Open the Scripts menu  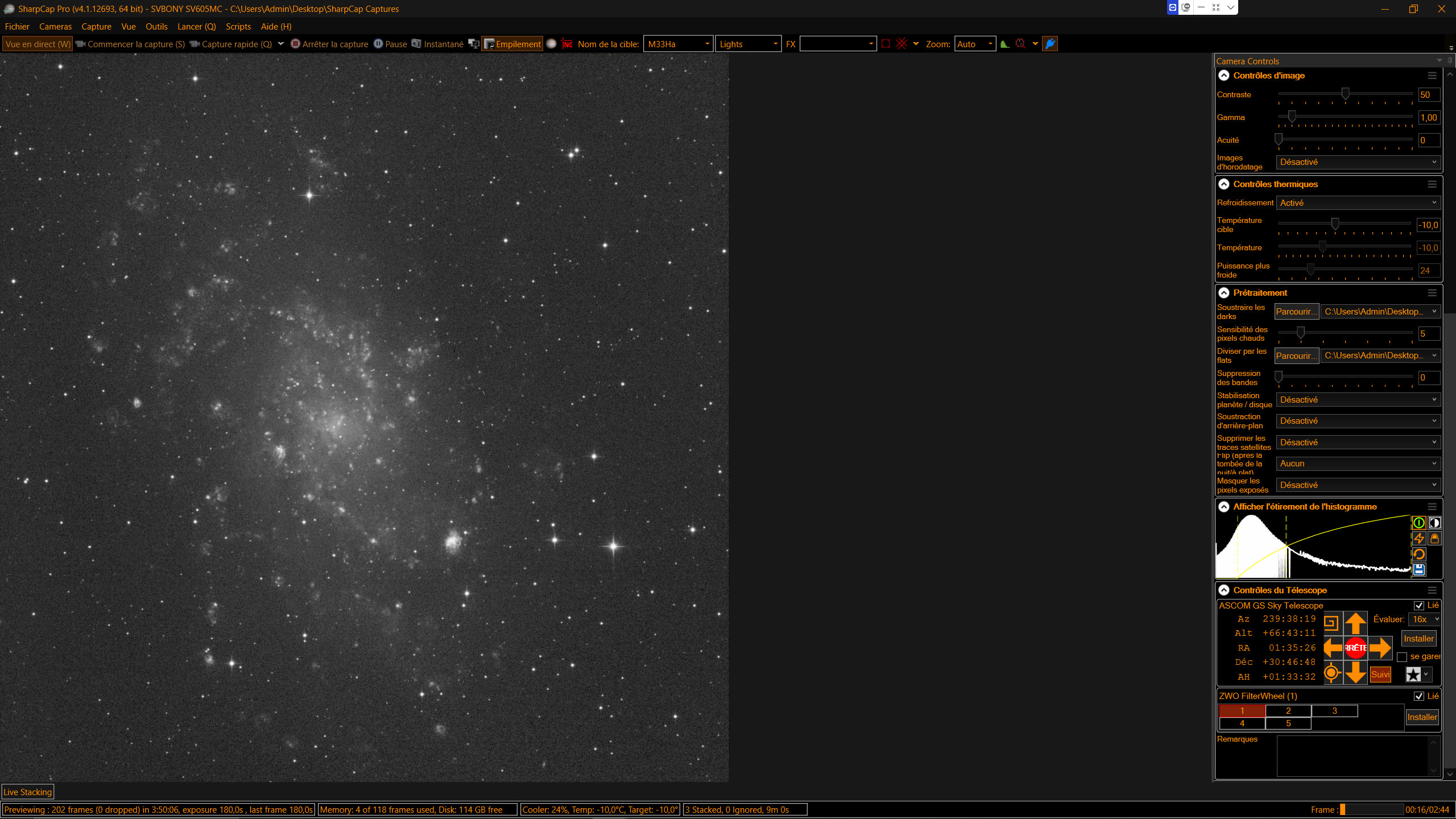(238, 27)
